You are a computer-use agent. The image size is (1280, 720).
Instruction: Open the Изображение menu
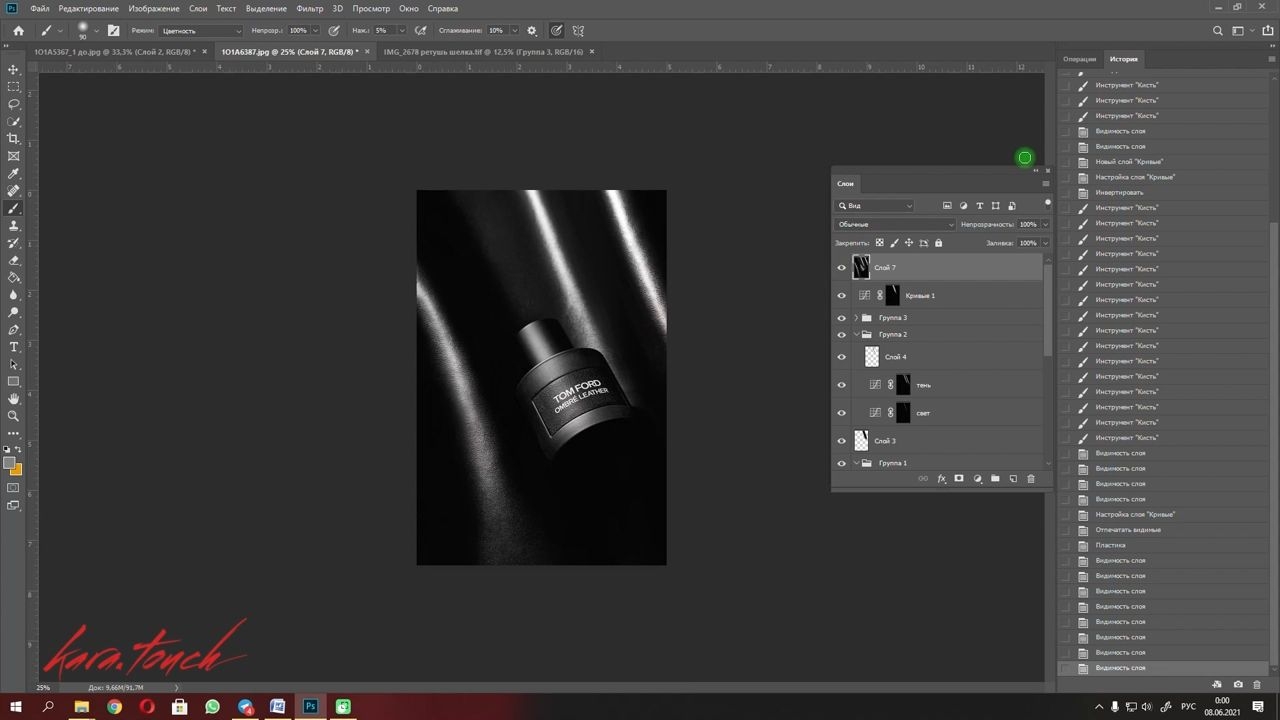[154, 8]
